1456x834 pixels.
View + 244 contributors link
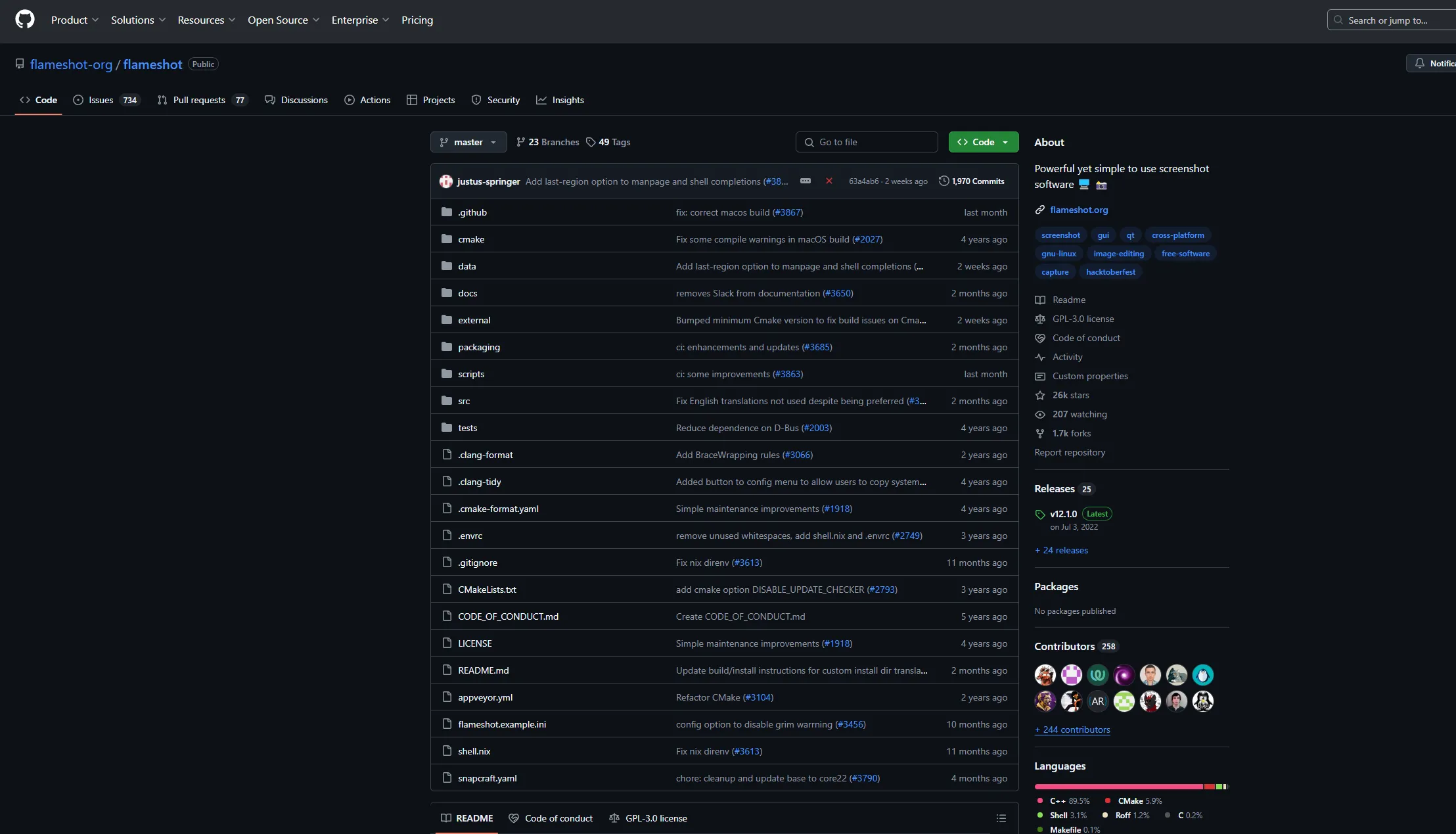click(1072, 730)
